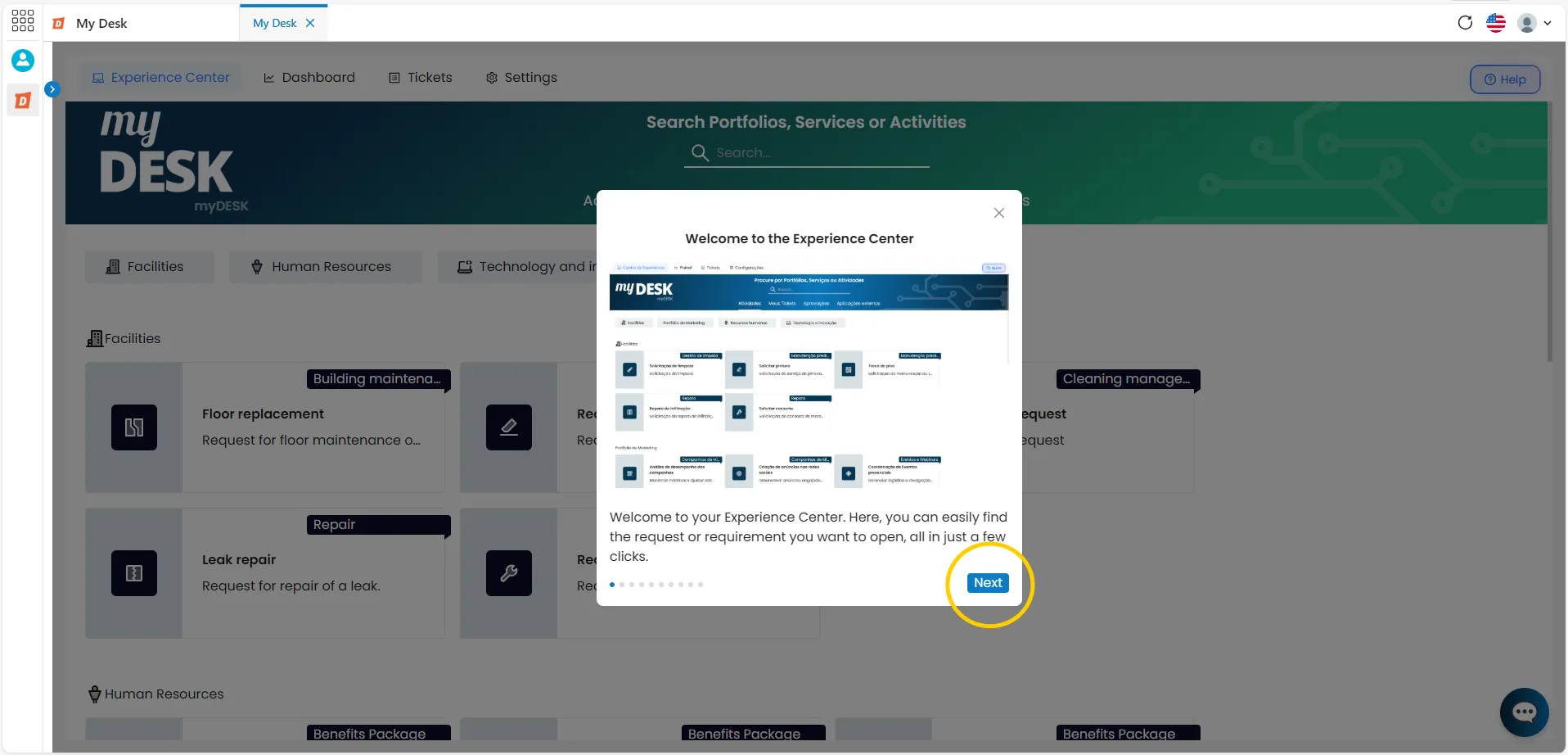The width and height of the screenshot is (1568, 755).
Task: Close the My Desk tab
Action: (310, 23)
